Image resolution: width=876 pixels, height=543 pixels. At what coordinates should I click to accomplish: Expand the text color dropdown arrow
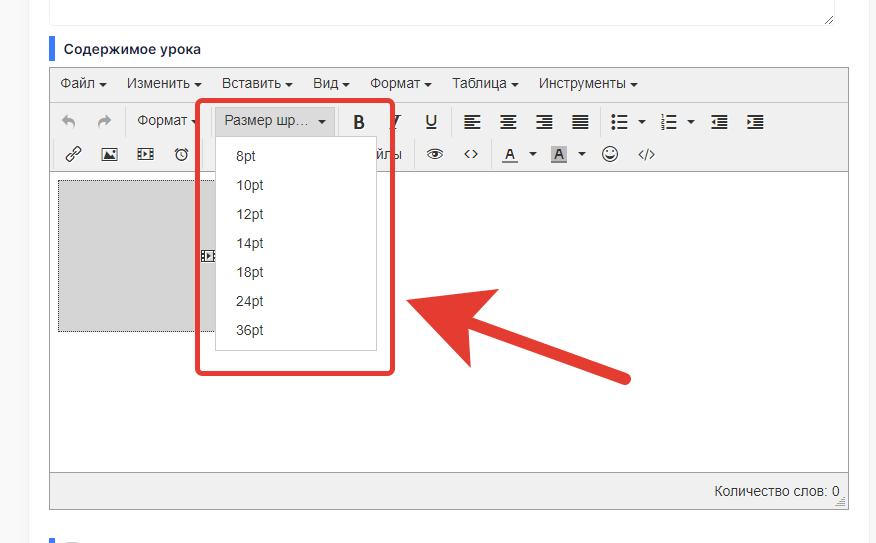click(533, 155)
